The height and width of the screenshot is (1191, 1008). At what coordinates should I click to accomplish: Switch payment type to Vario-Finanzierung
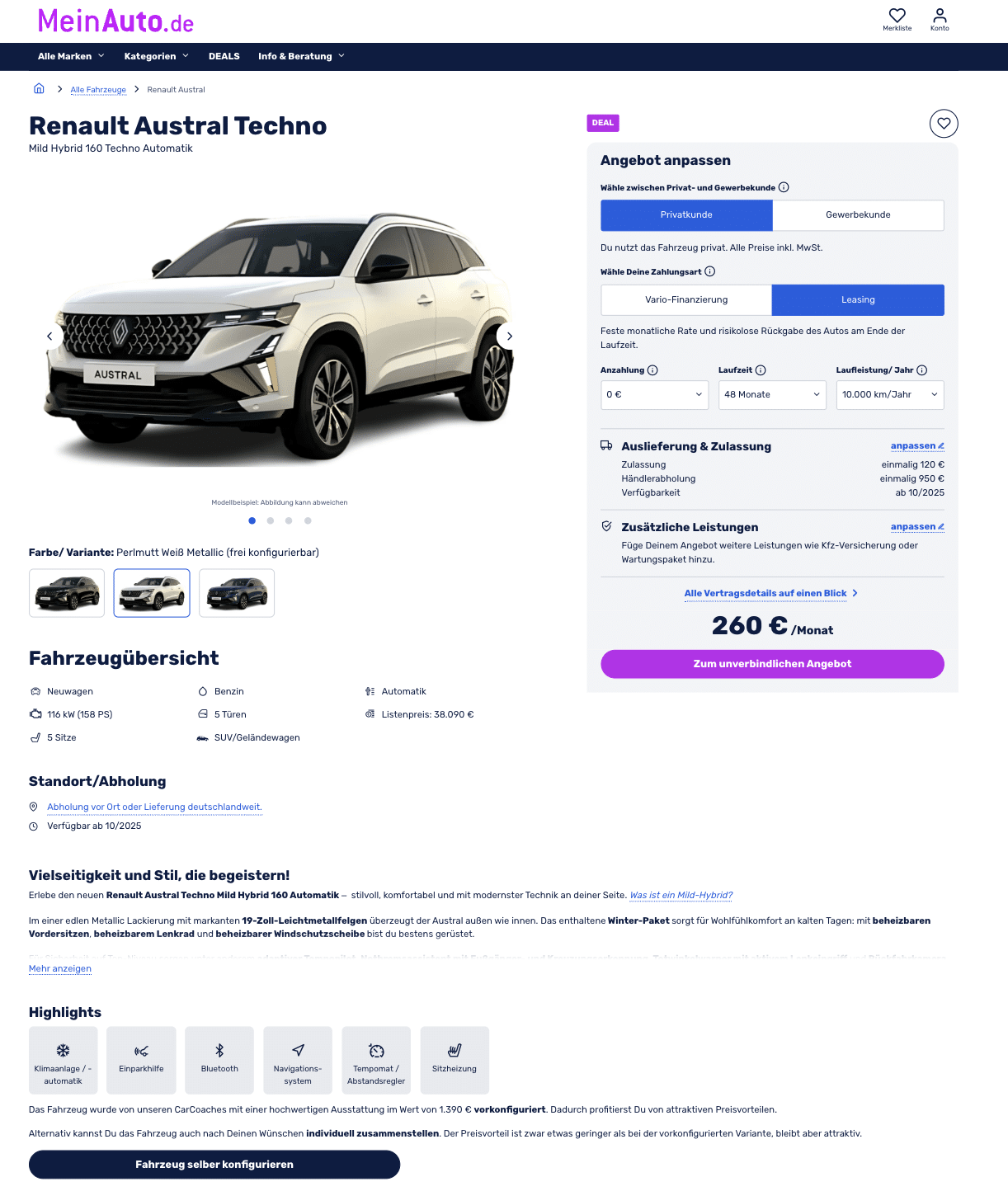point(686,299)
